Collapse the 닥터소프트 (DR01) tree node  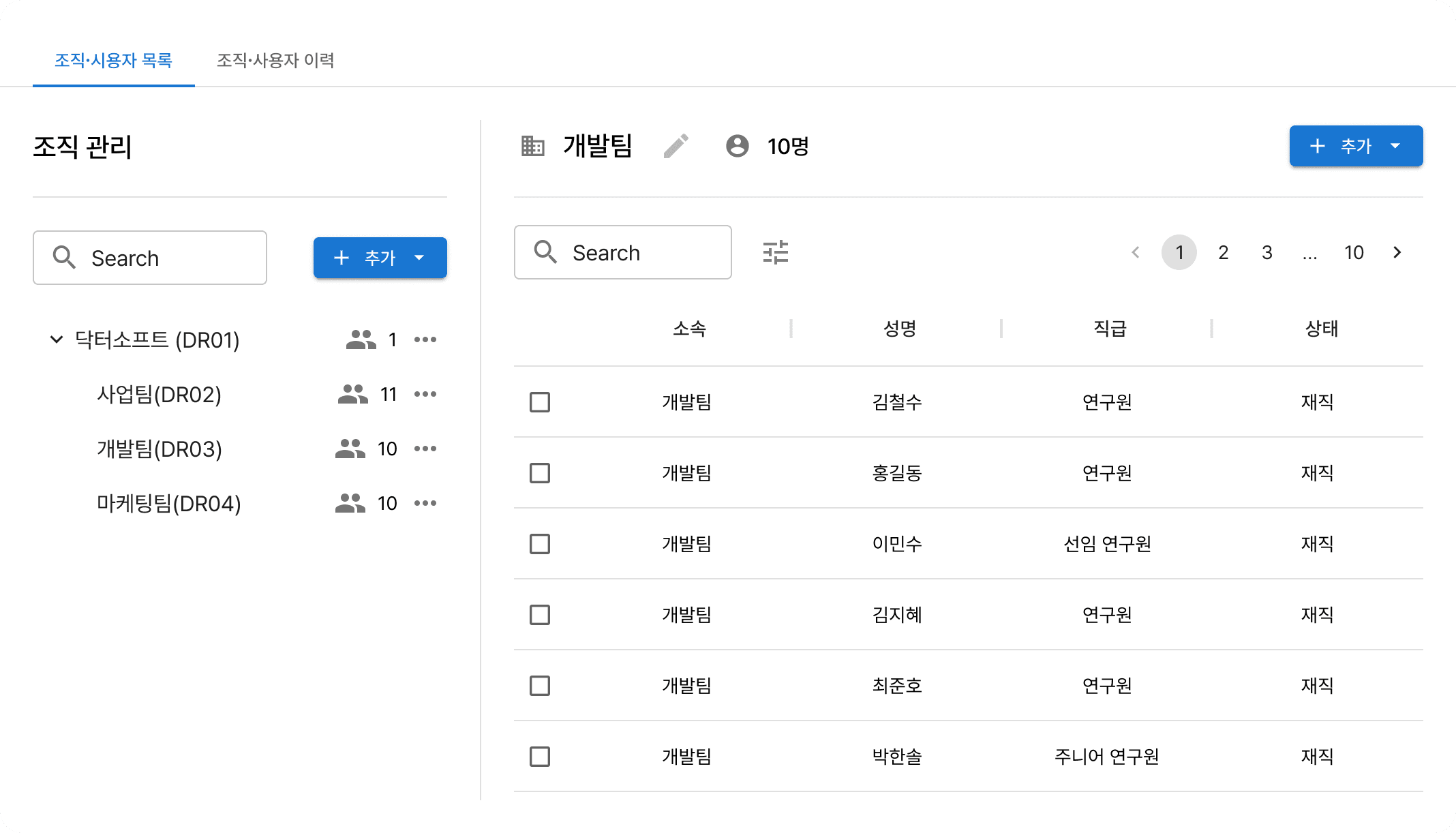tap(56, 339)
